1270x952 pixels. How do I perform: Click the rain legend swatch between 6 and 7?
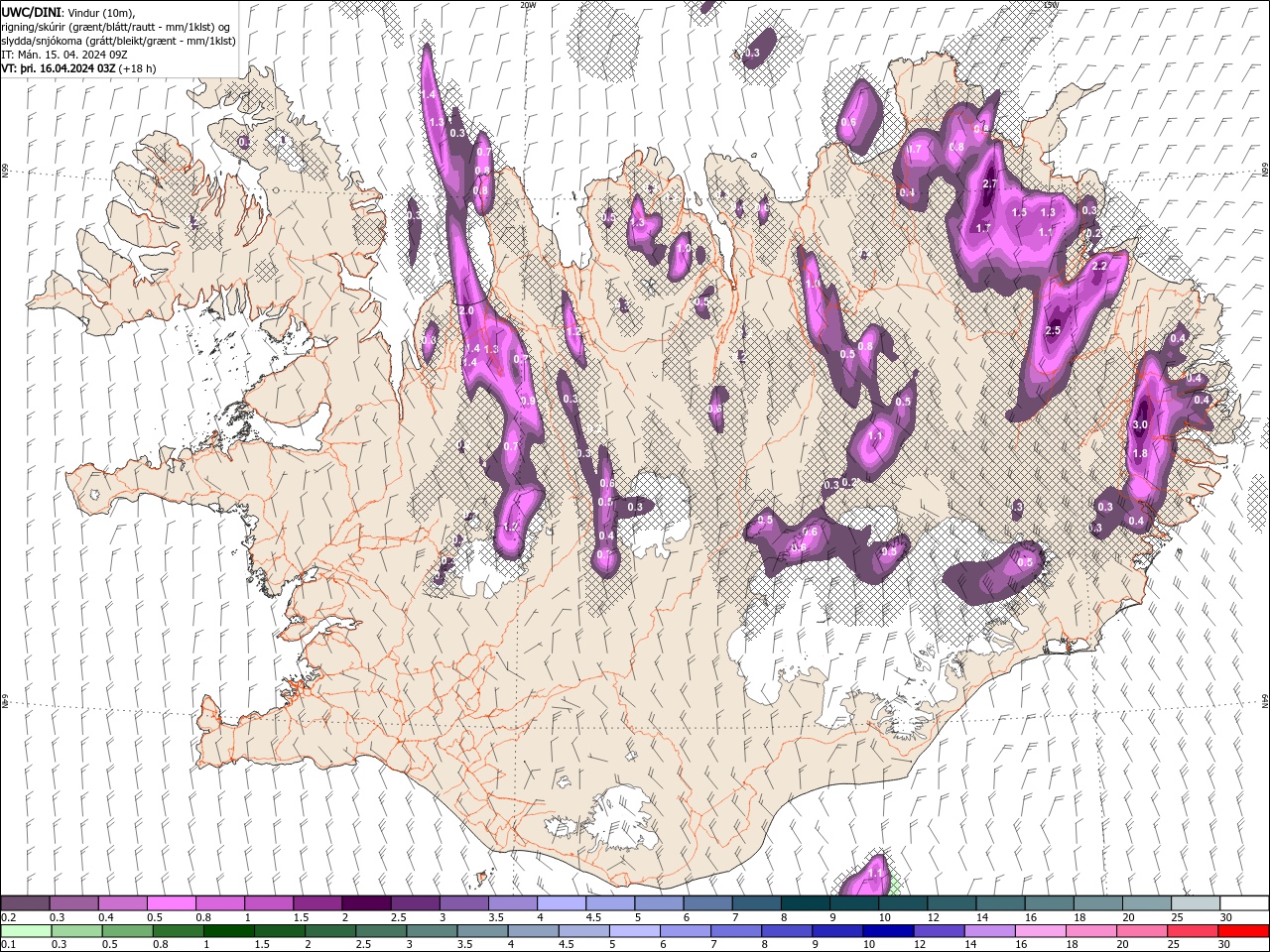685,931
